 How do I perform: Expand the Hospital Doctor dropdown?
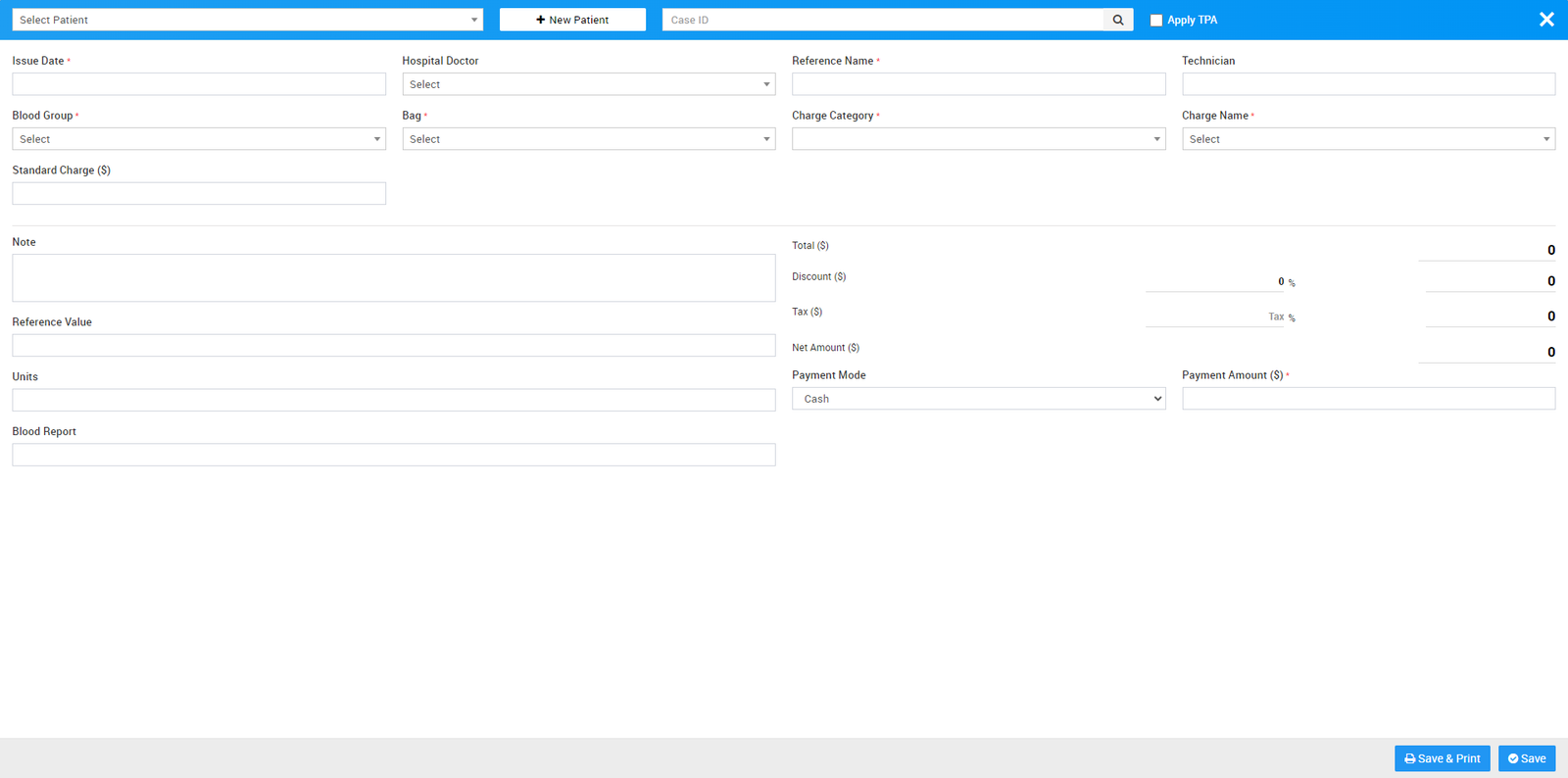coord(588,84)
